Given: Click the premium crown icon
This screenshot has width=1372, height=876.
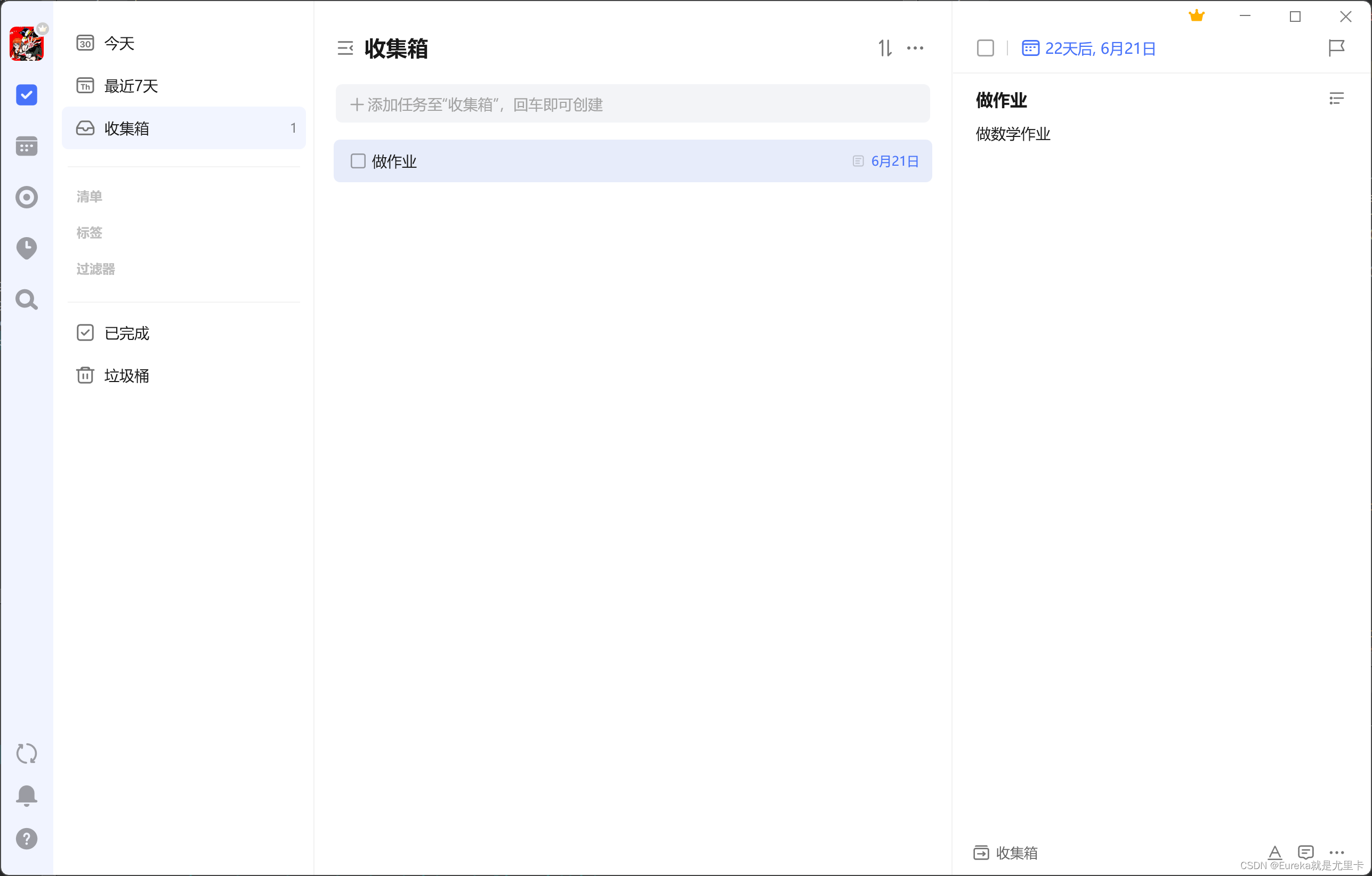Looking at the screenshot, I should (1197, 16).
